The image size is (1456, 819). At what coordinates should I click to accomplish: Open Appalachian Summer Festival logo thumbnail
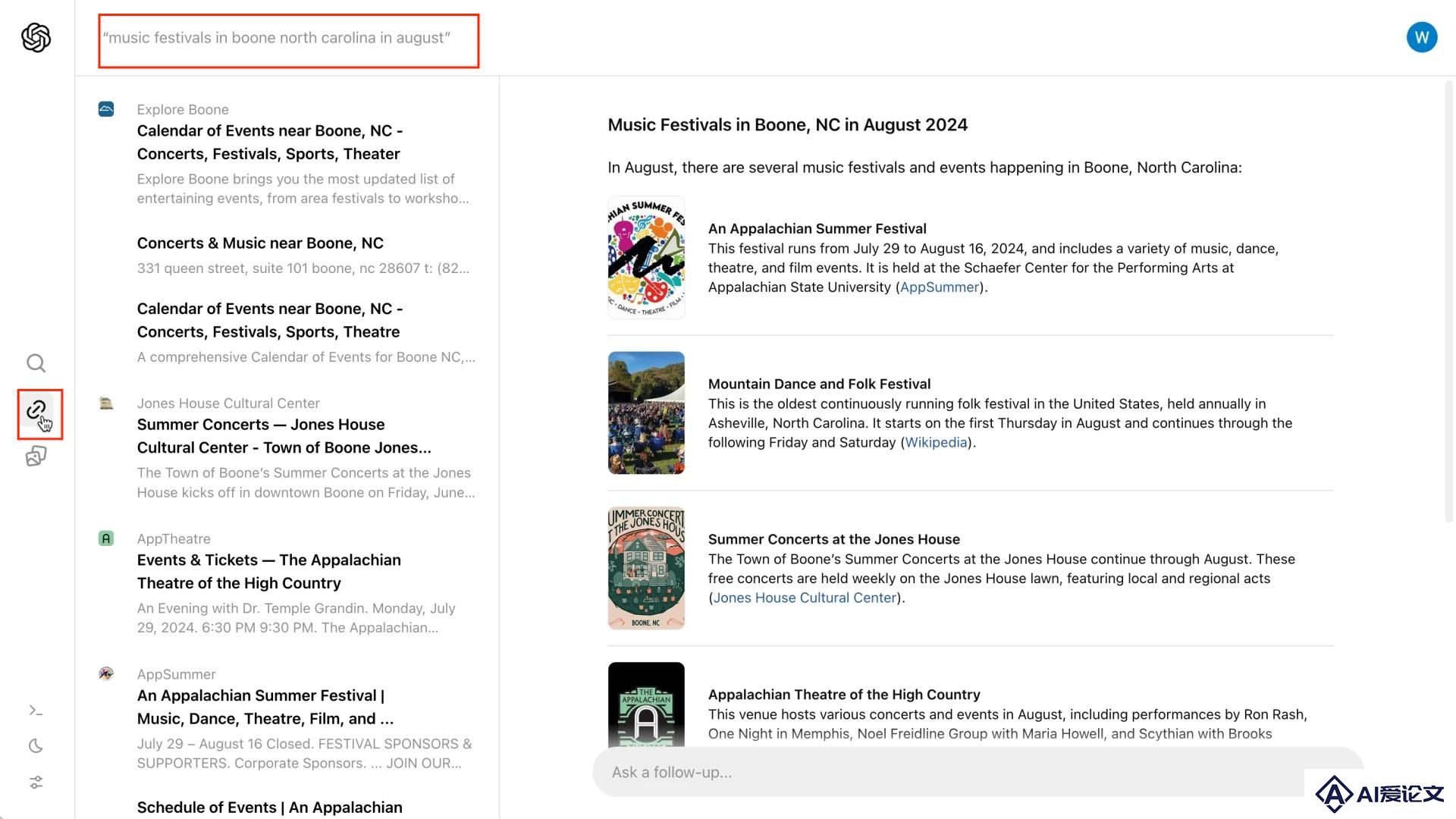646,258
